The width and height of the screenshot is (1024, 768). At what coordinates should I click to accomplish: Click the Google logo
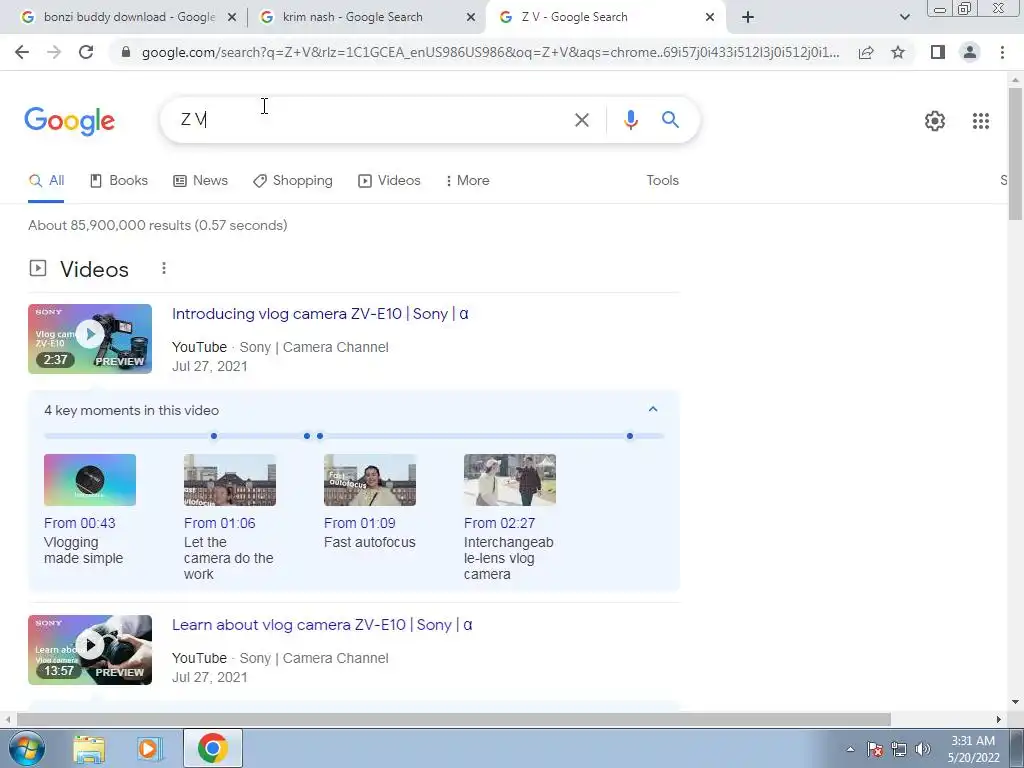(x=70, y=121)
